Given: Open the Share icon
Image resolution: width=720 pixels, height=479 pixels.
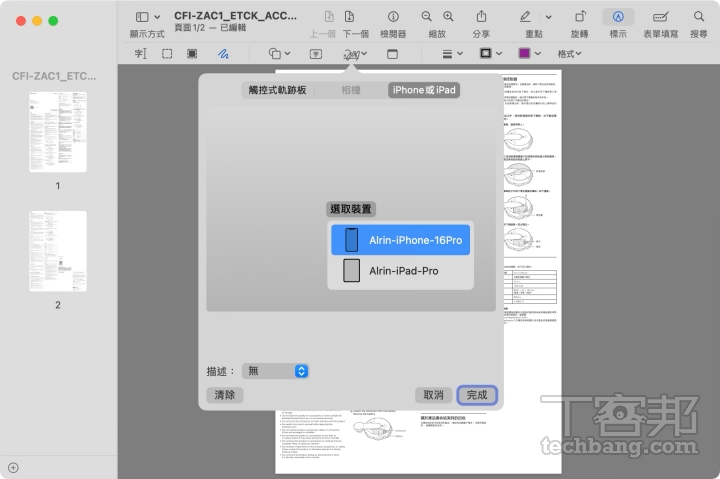Looking at the screenshot, I should (x=481, y=17).
